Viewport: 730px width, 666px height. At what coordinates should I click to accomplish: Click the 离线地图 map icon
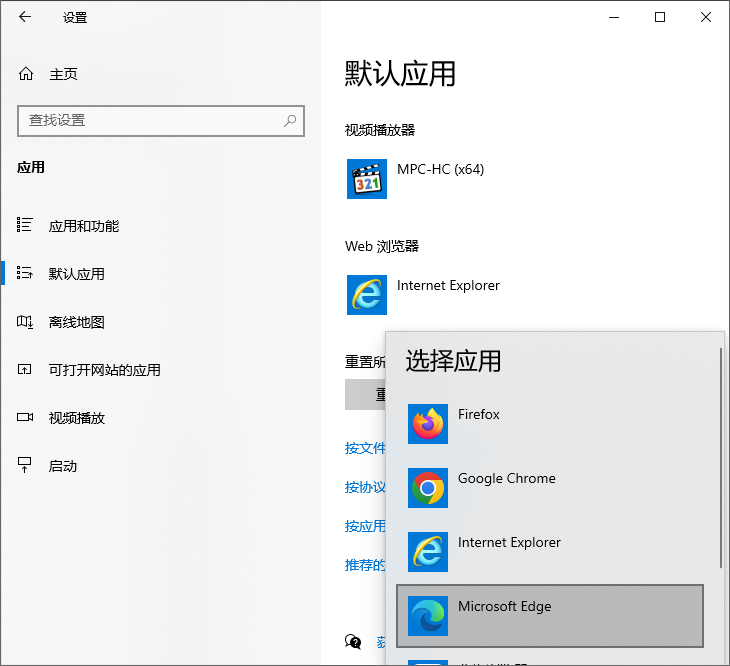[x=25, y=322]
